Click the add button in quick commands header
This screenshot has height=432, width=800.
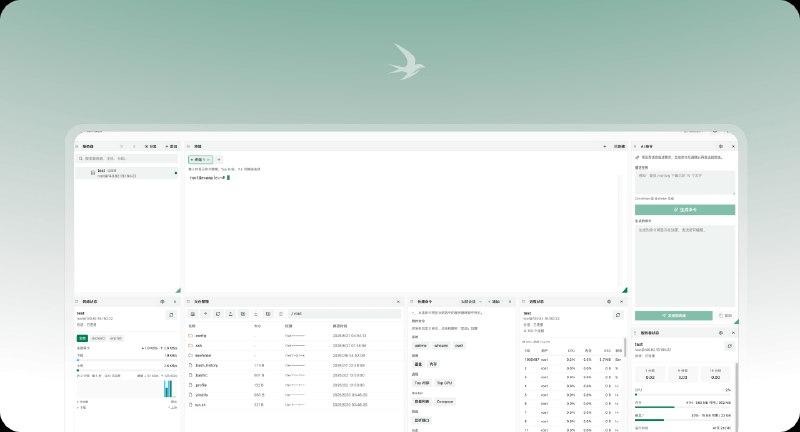(x=494, y=301)
